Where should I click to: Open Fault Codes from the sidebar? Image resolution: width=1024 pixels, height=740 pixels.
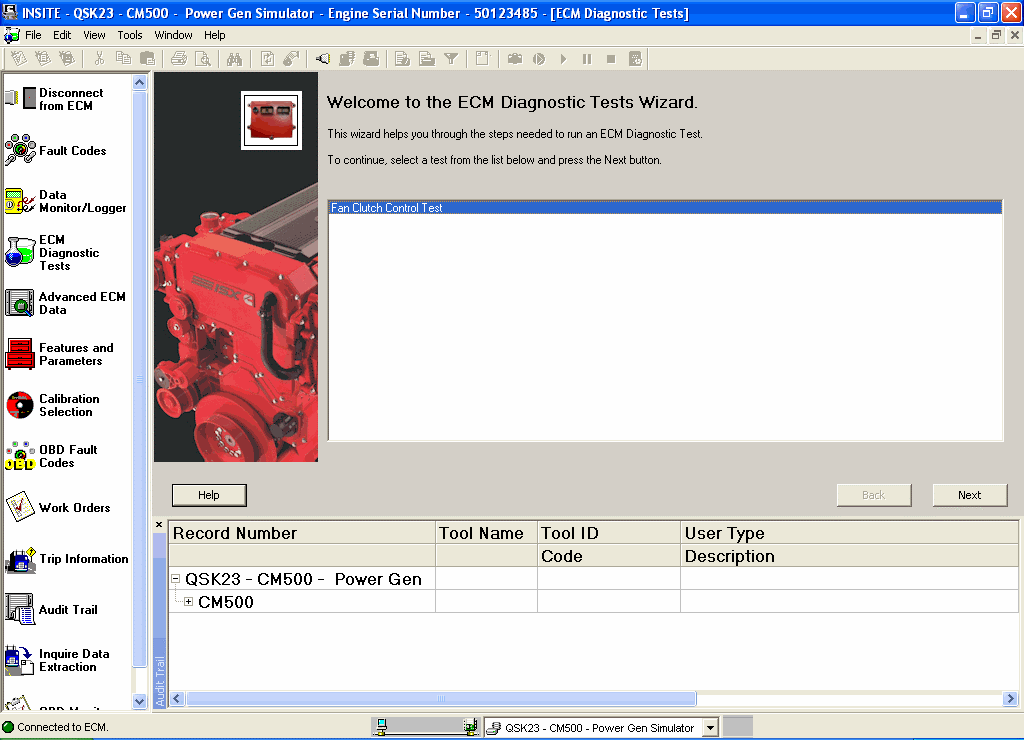(x=56, y=150)
